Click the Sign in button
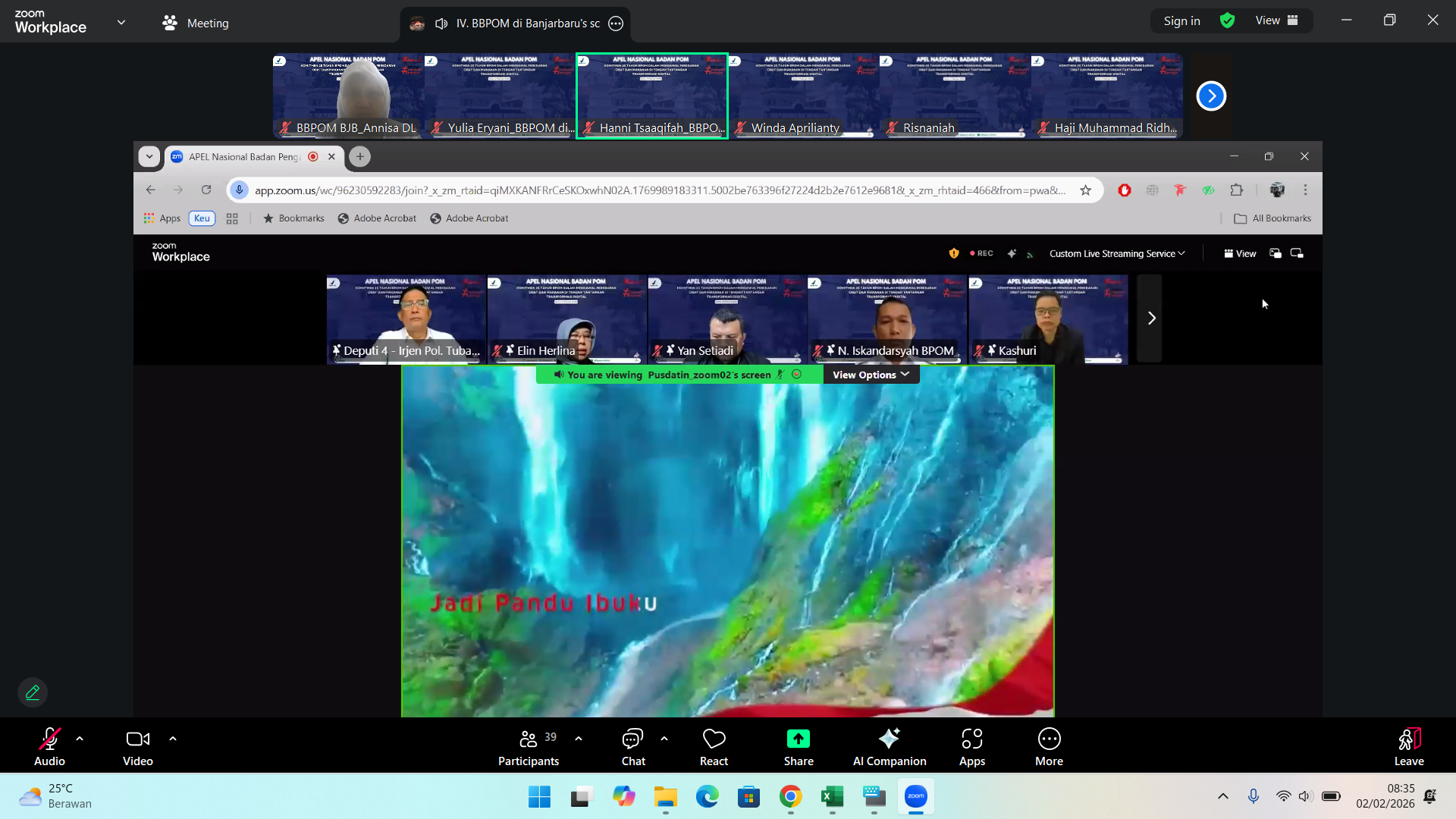 pos(1181,20)
